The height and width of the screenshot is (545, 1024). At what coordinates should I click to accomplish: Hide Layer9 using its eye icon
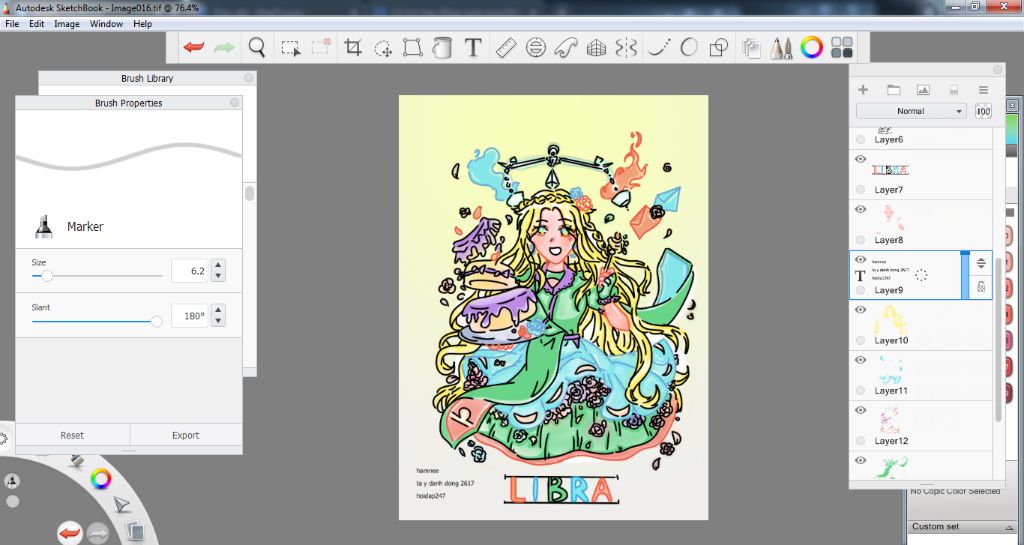[860, 260]
